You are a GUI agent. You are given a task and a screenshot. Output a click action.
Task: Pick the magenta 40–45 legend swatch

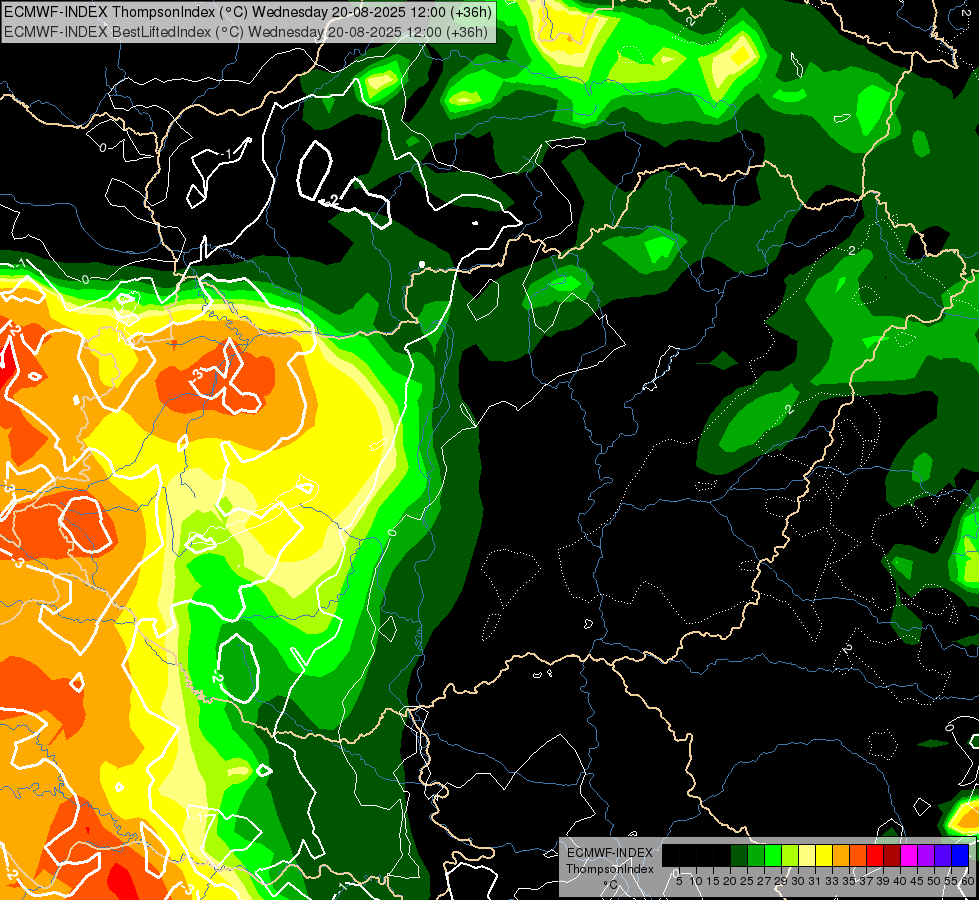pyautogui.click(x=909, y=855)
